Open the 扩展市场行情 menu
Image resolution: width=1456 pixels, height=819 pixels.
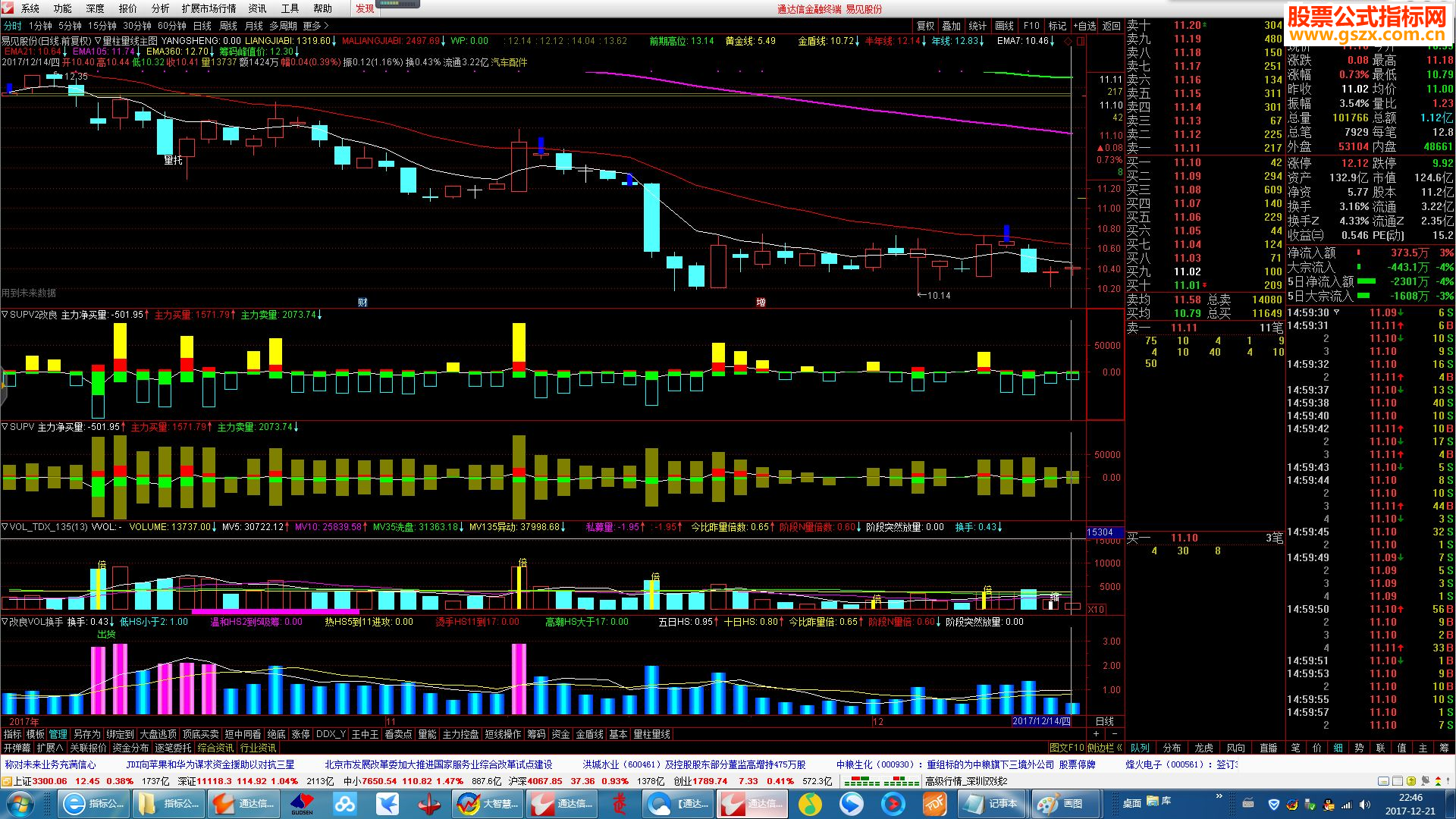click(209, 8)
